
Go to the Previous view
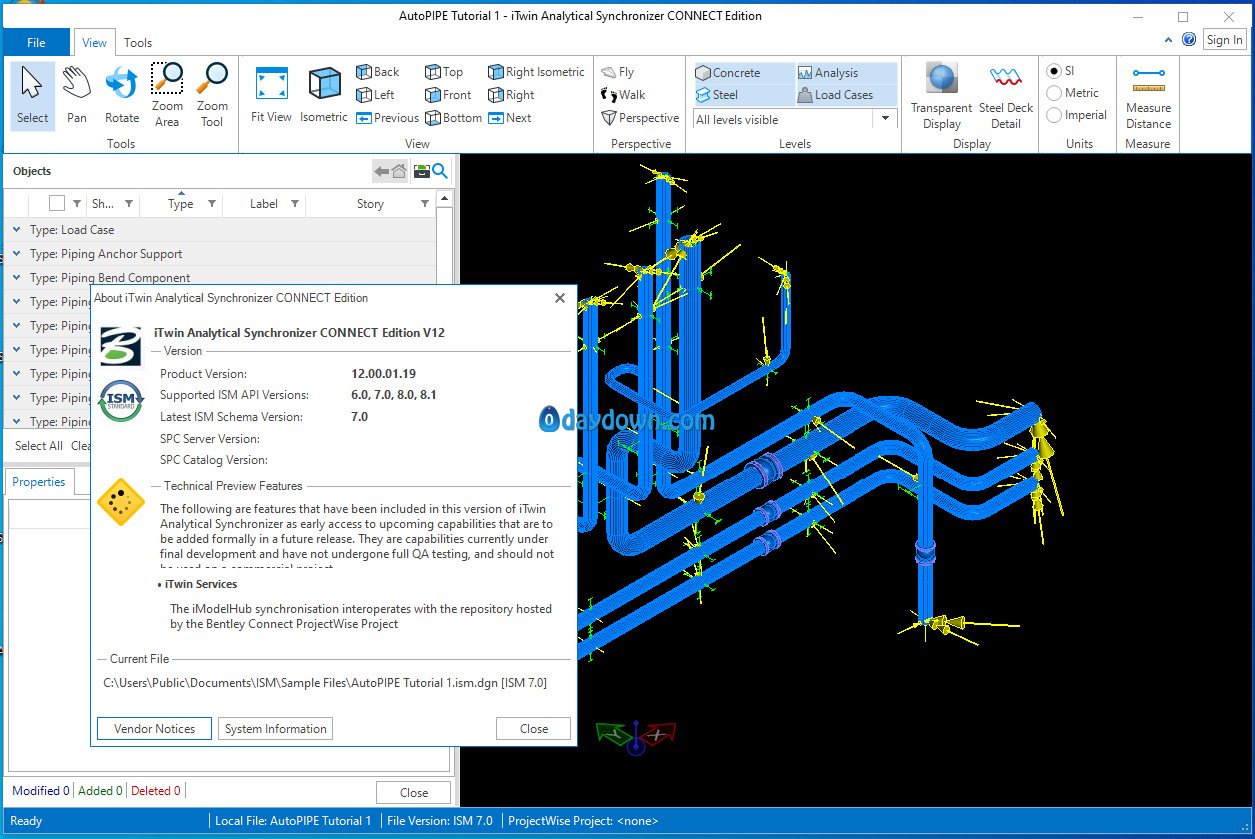point(388,118)
